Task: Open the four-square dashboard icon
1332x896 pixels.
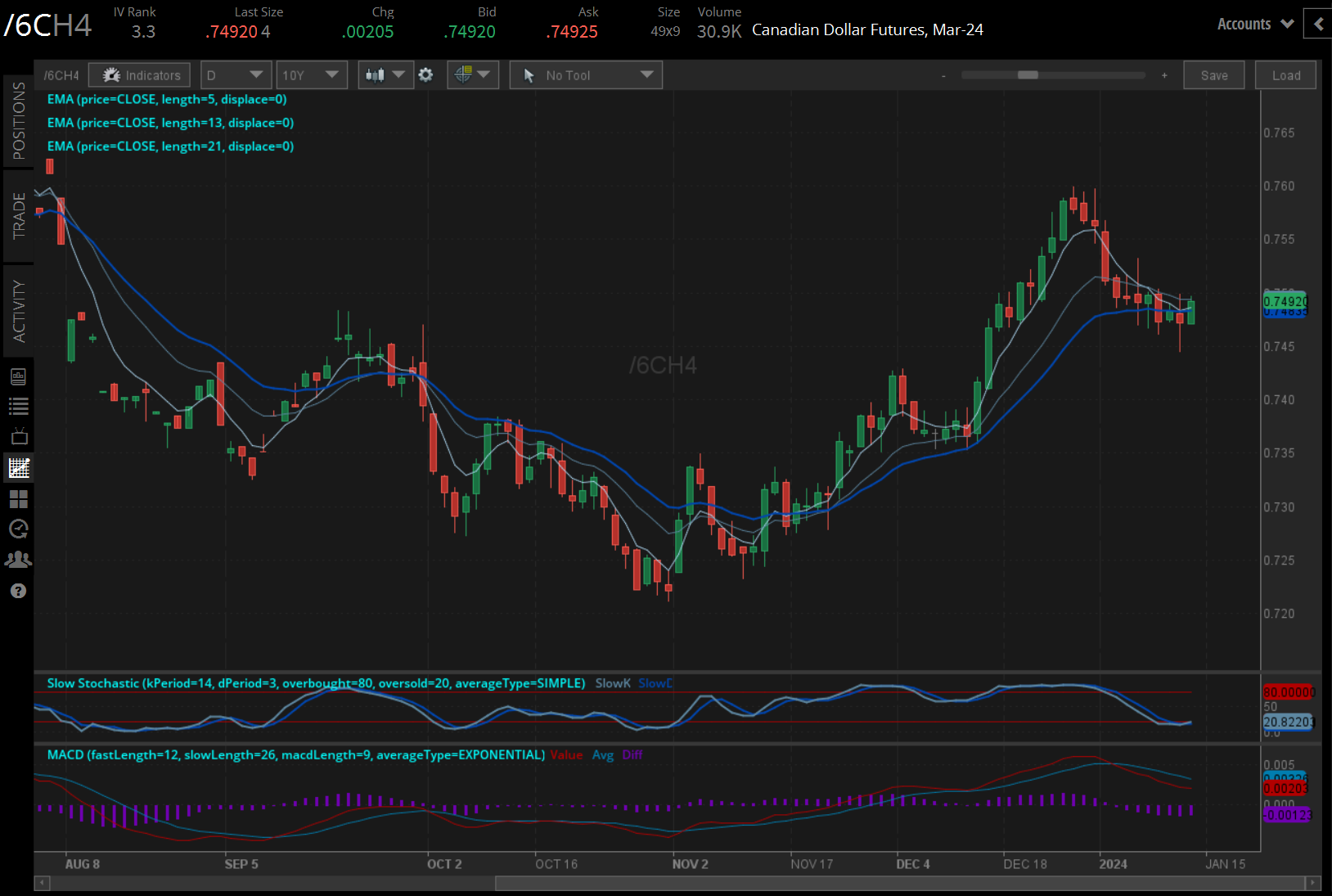Action: (x=18, y=498)
